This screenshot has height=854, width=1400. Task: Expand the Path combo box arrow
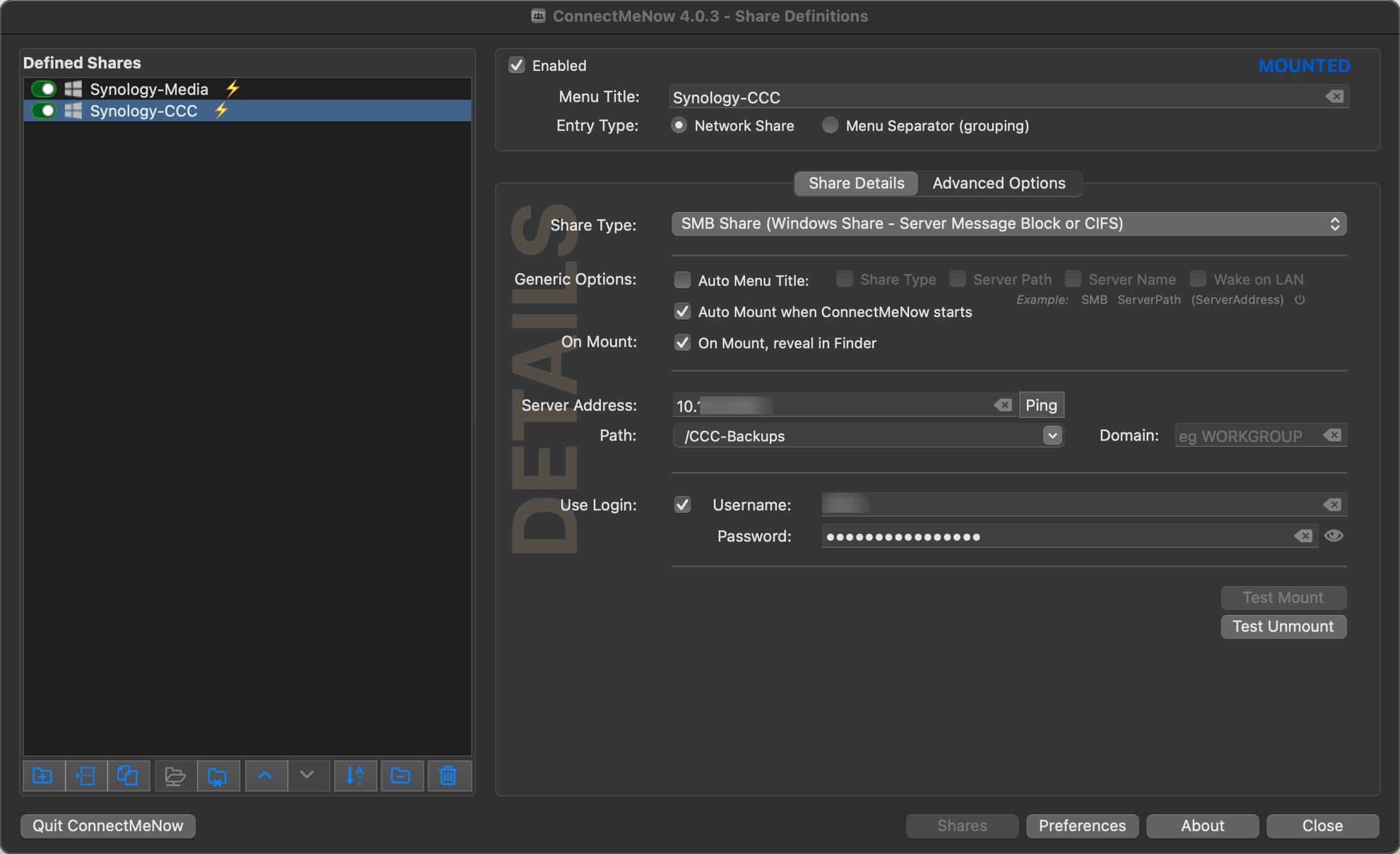[1052, 435]
